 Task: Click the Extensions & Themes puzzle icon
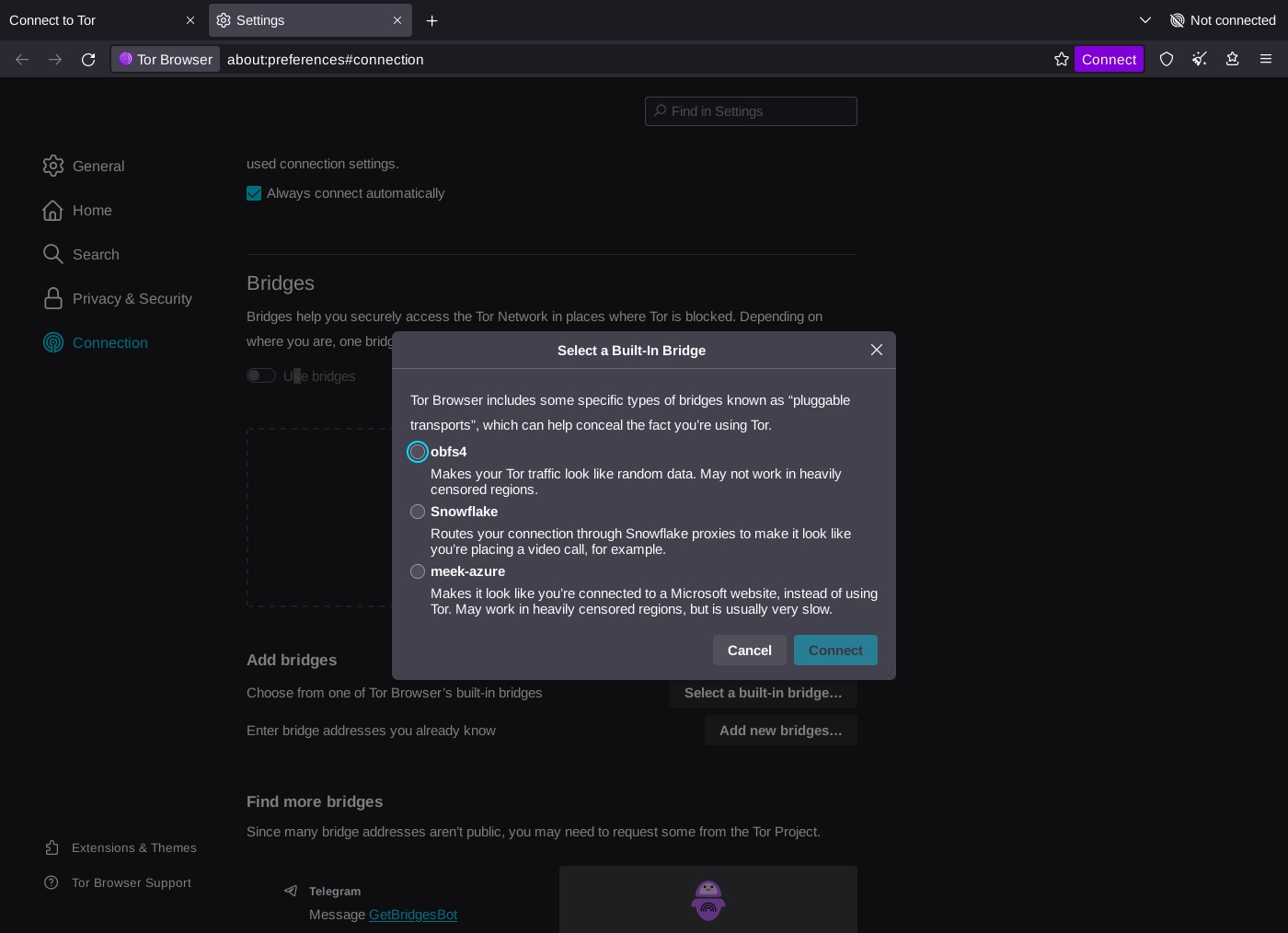(x=52, y=847)
